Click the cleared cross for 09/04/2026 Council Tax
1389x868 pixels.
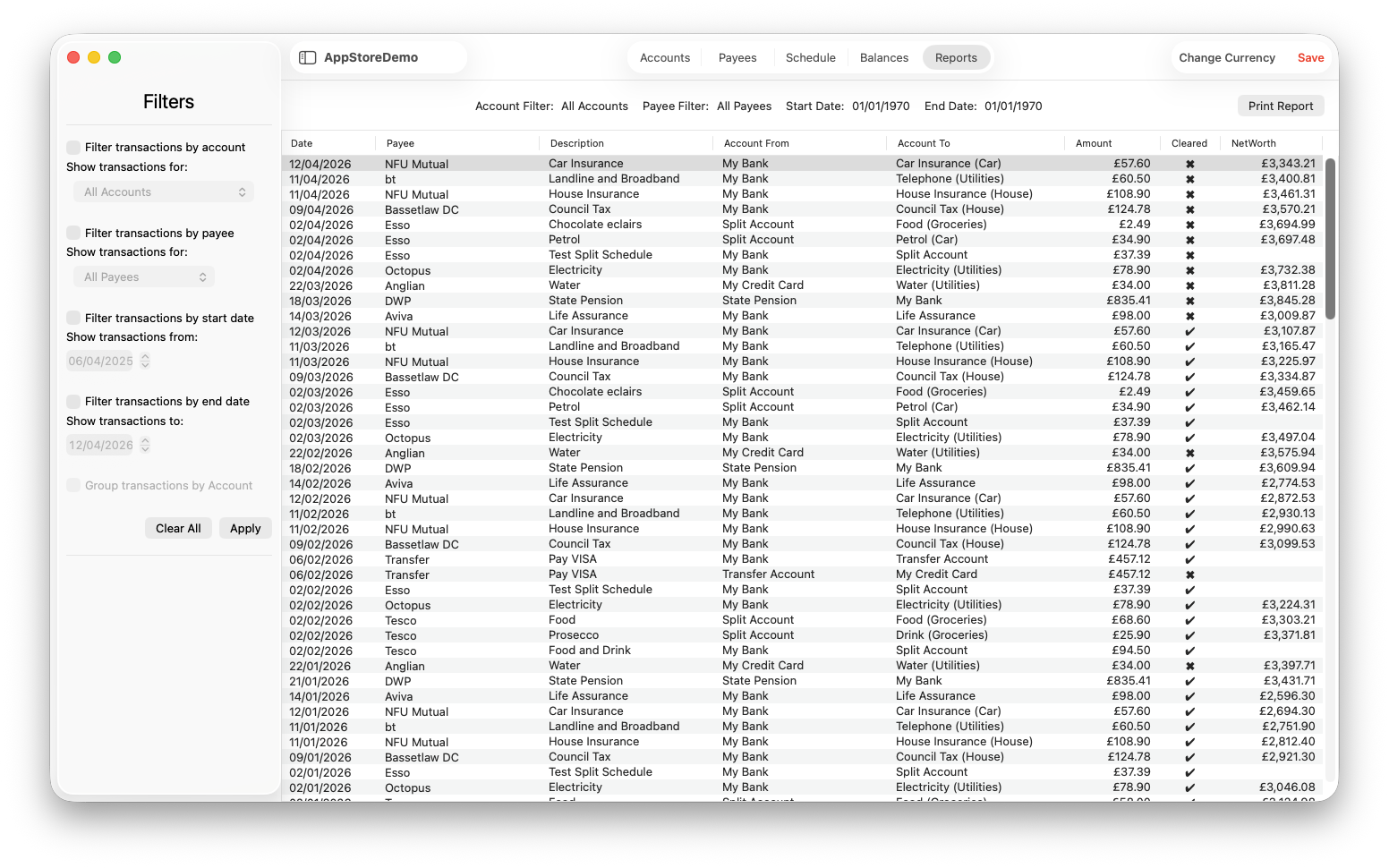click(1190, 209)
